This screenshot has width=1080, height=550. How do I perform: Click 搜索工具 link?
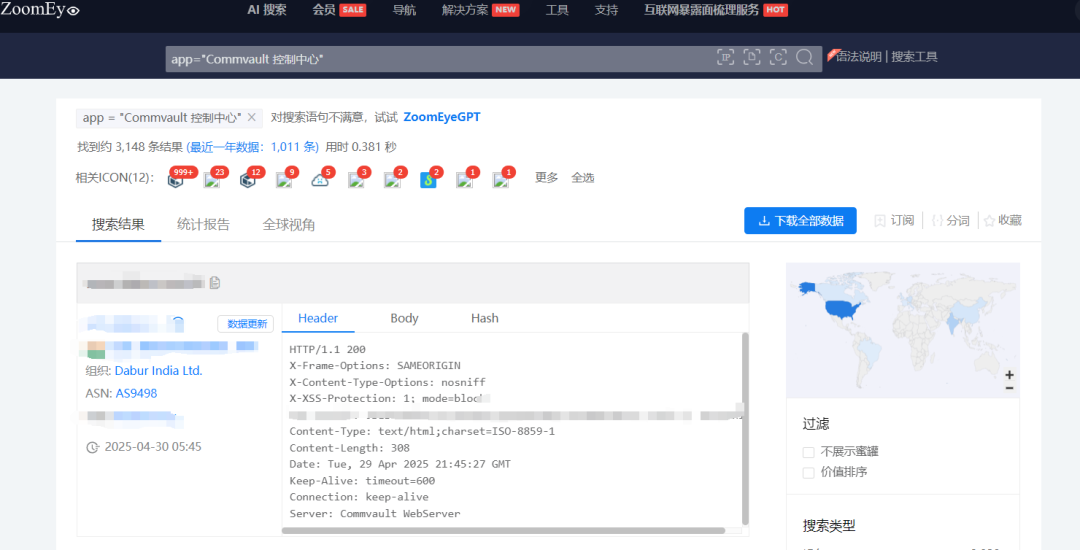[x=915, y=56]
